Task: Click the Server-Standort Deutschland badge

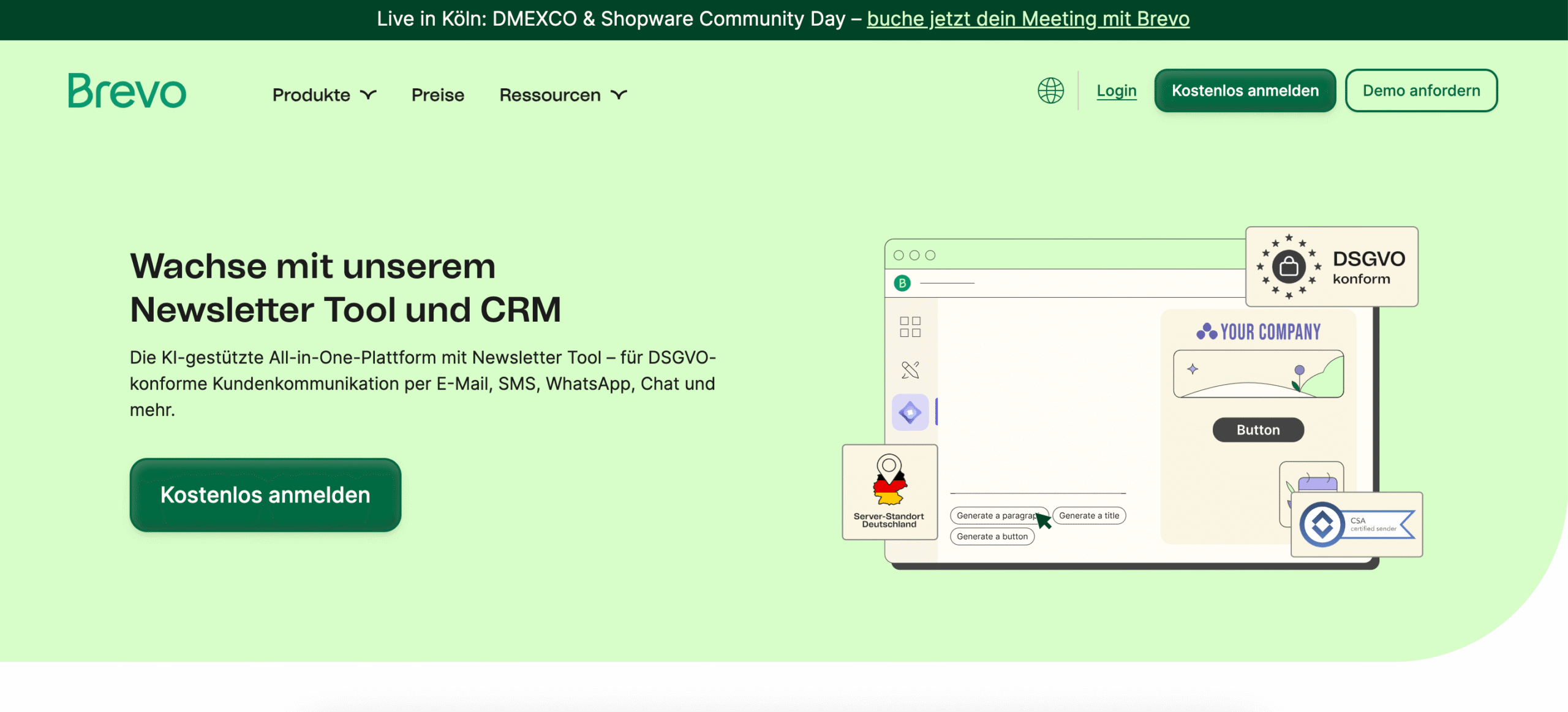Action: click(x=890, y=492)
